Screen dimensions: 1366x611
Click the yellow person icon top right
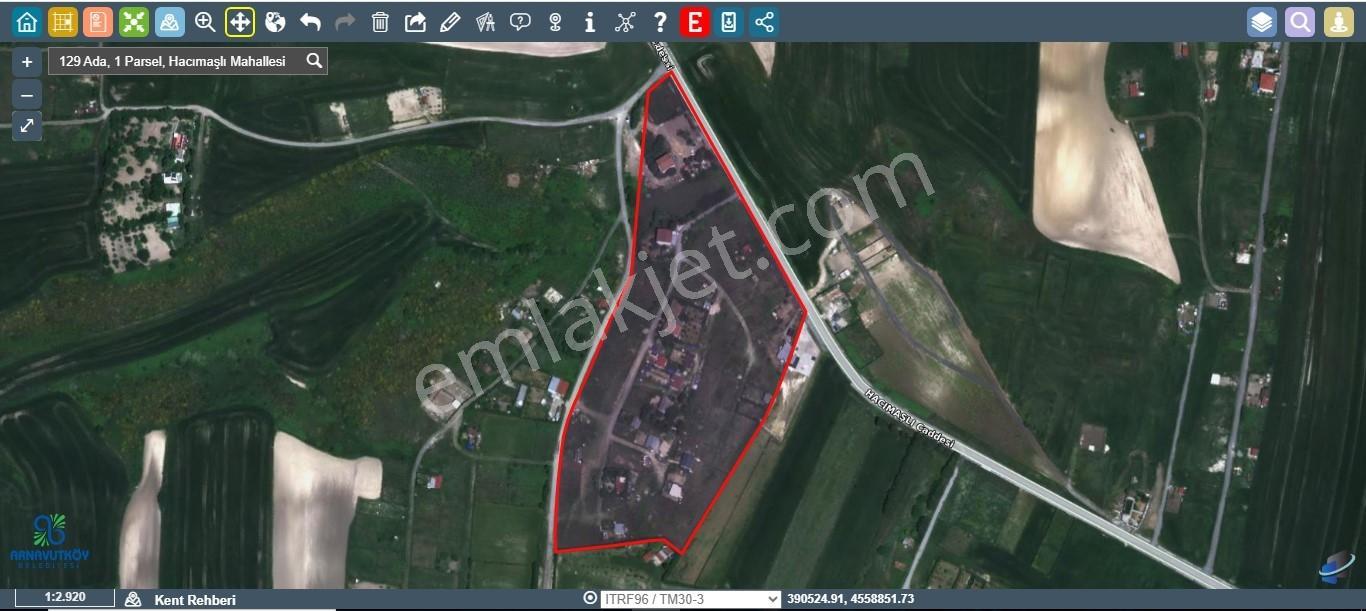[1339, 22]
